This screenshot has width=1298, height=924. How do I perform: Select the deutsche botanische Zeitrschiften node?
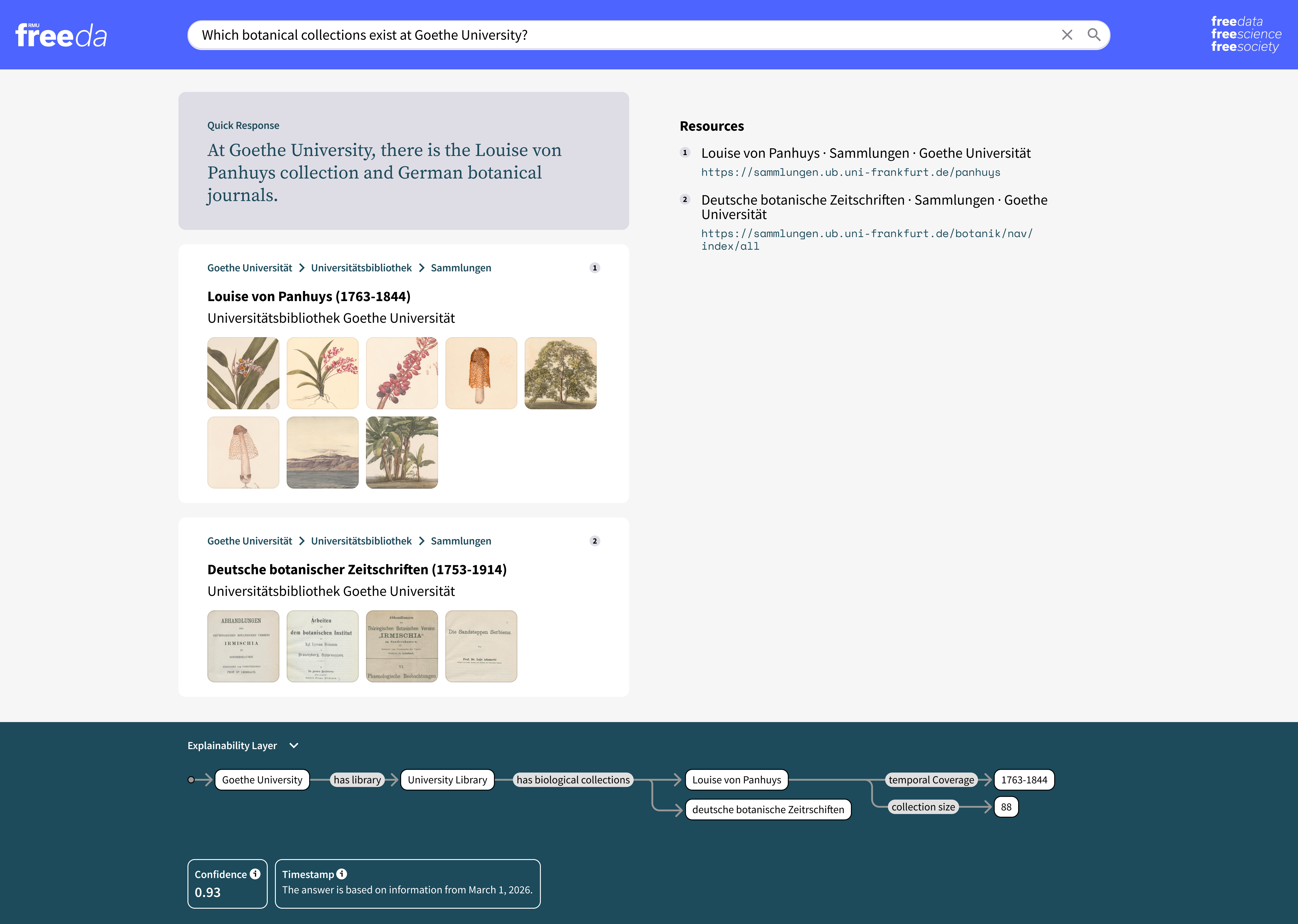point(768,810)
